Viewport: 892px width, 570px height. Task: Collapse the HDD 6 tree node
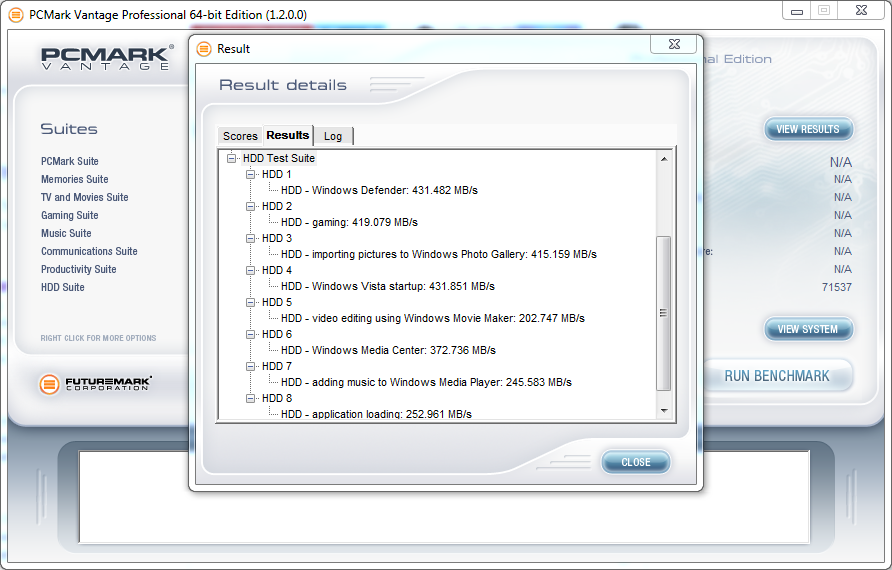tap(250, 334)
